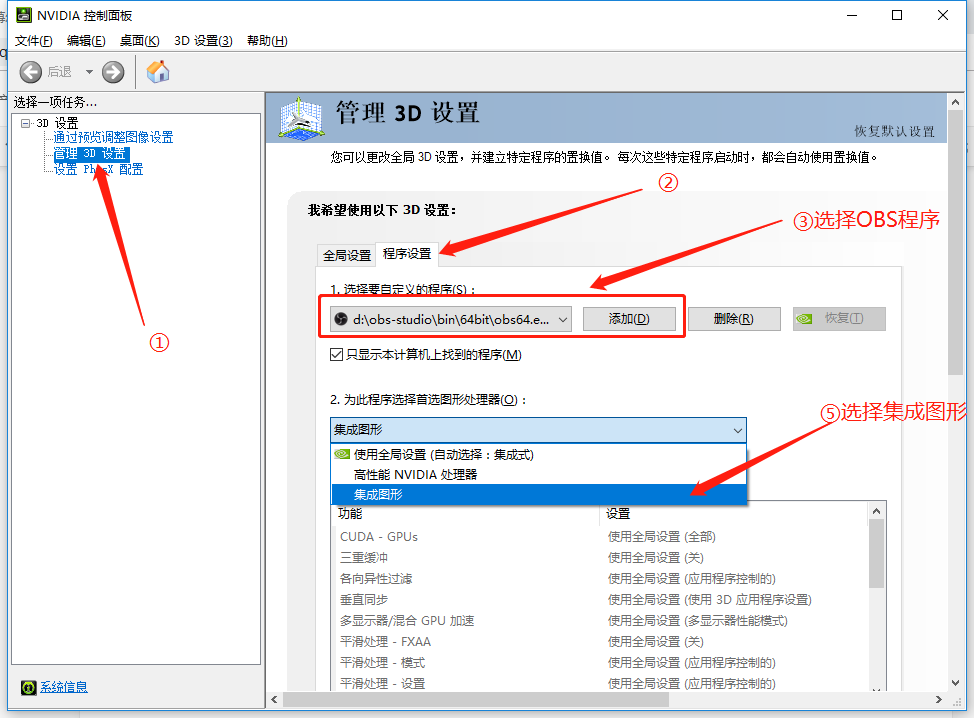Open the 集成图形 graphics processor combo box
Viewport: 974px width, 718px height.
538,430
